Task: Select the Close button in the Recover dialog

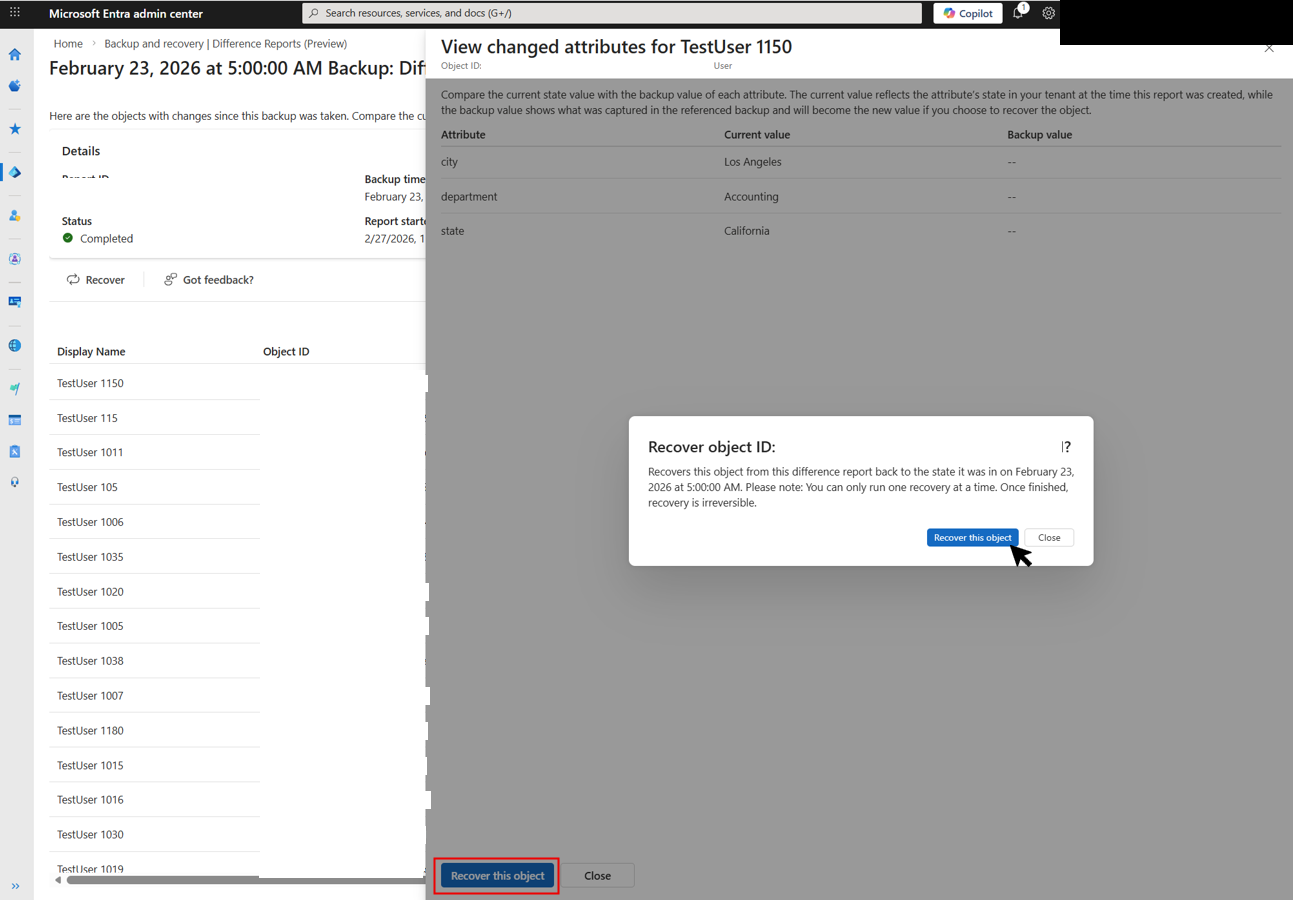Action: [1048, 537]
